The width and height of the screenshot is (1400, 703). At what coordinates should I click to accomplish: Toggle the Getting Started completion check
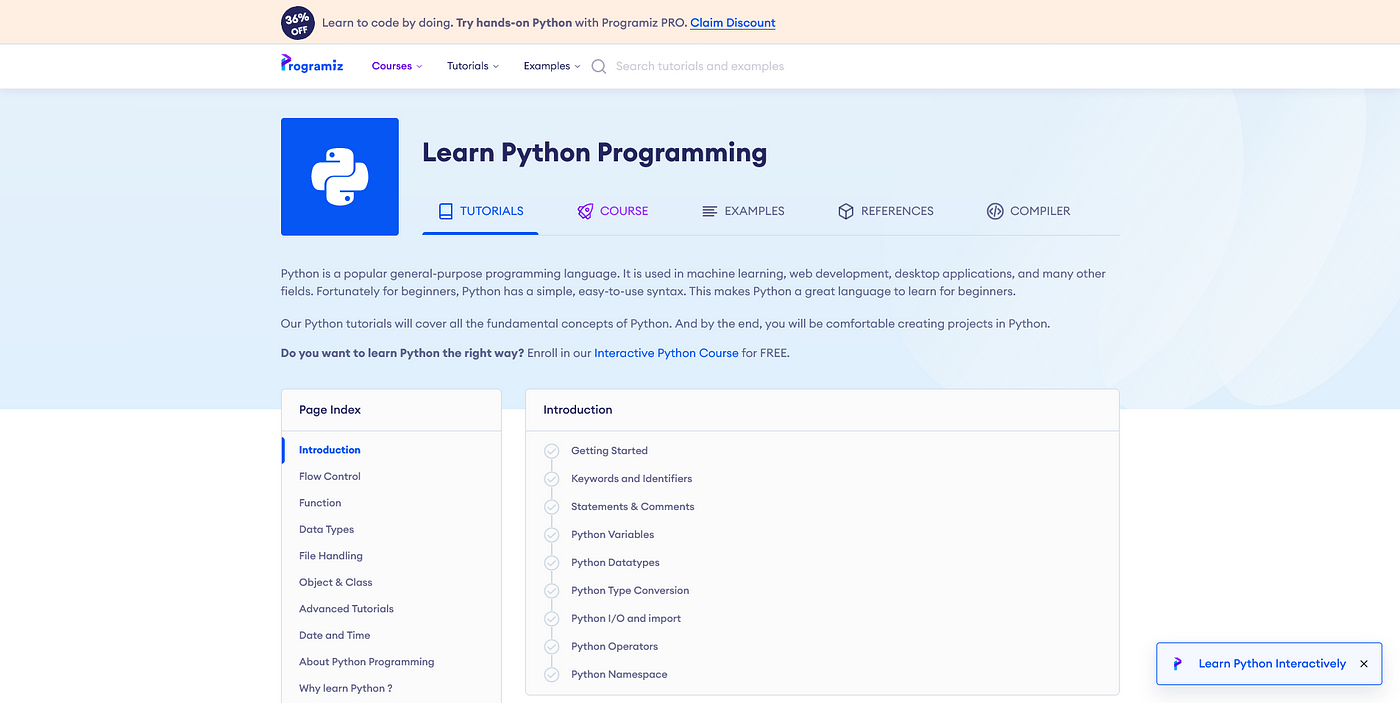pos(551,451)
